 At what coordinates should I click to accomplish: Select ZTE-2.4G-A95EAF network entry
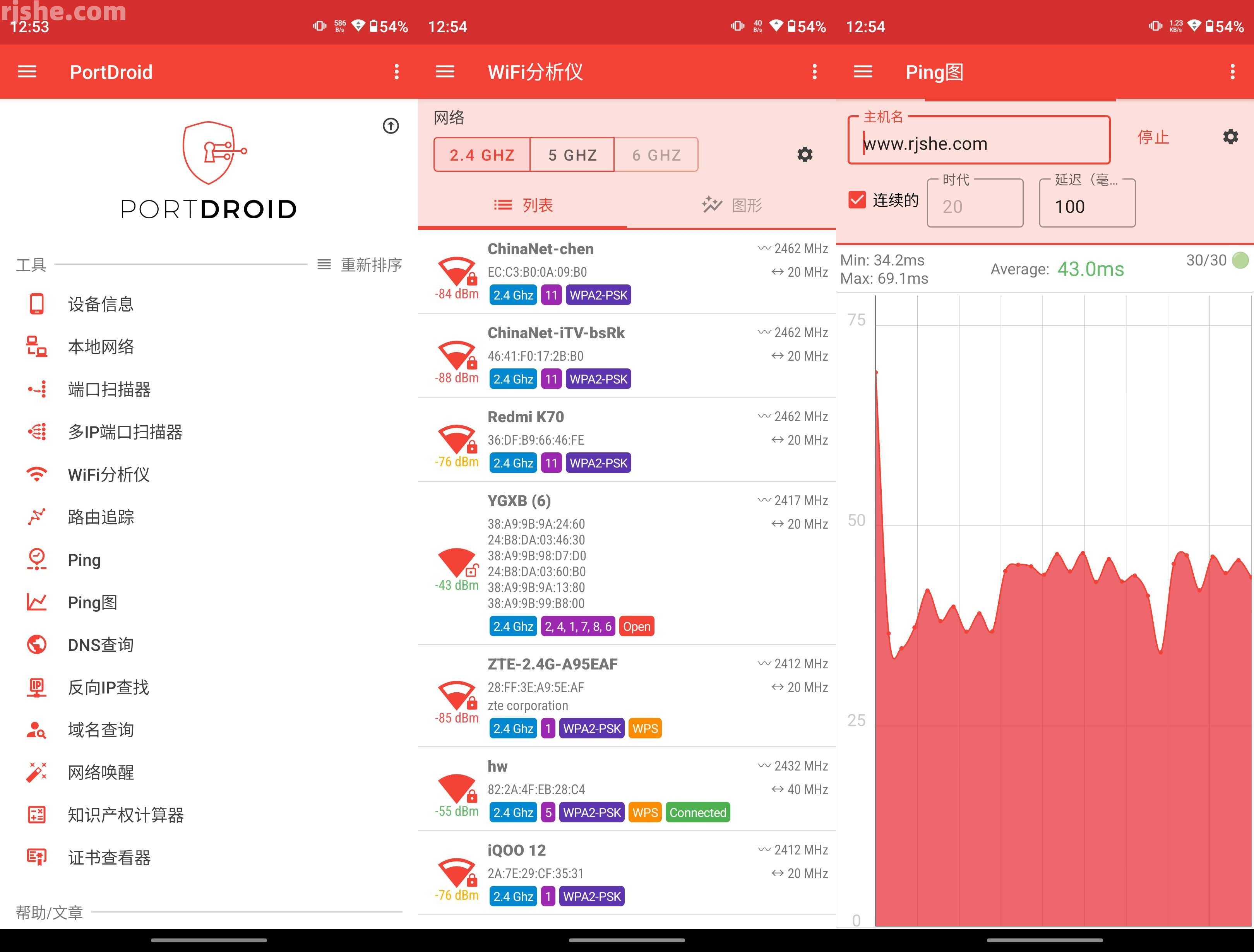[x=627, y=696]
